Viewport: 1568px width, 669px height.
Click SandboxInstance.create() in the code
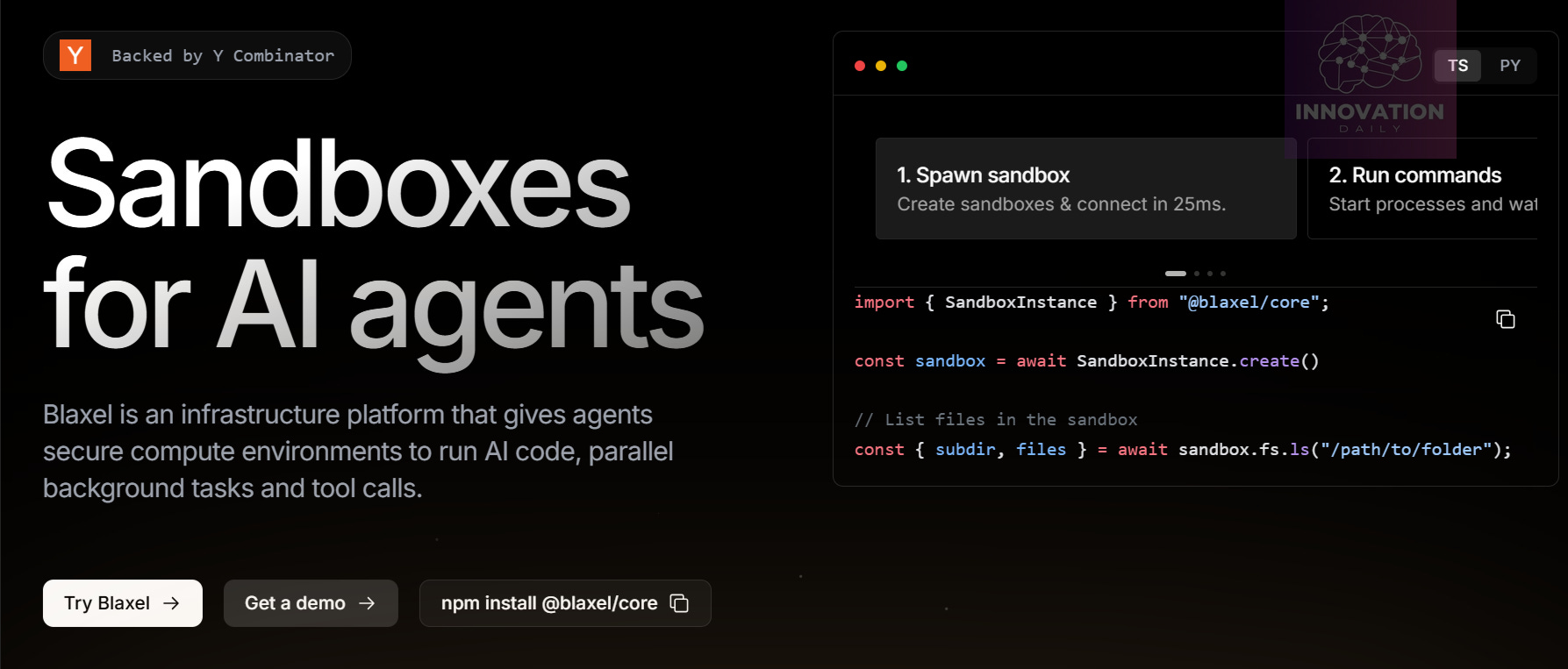1198,361
